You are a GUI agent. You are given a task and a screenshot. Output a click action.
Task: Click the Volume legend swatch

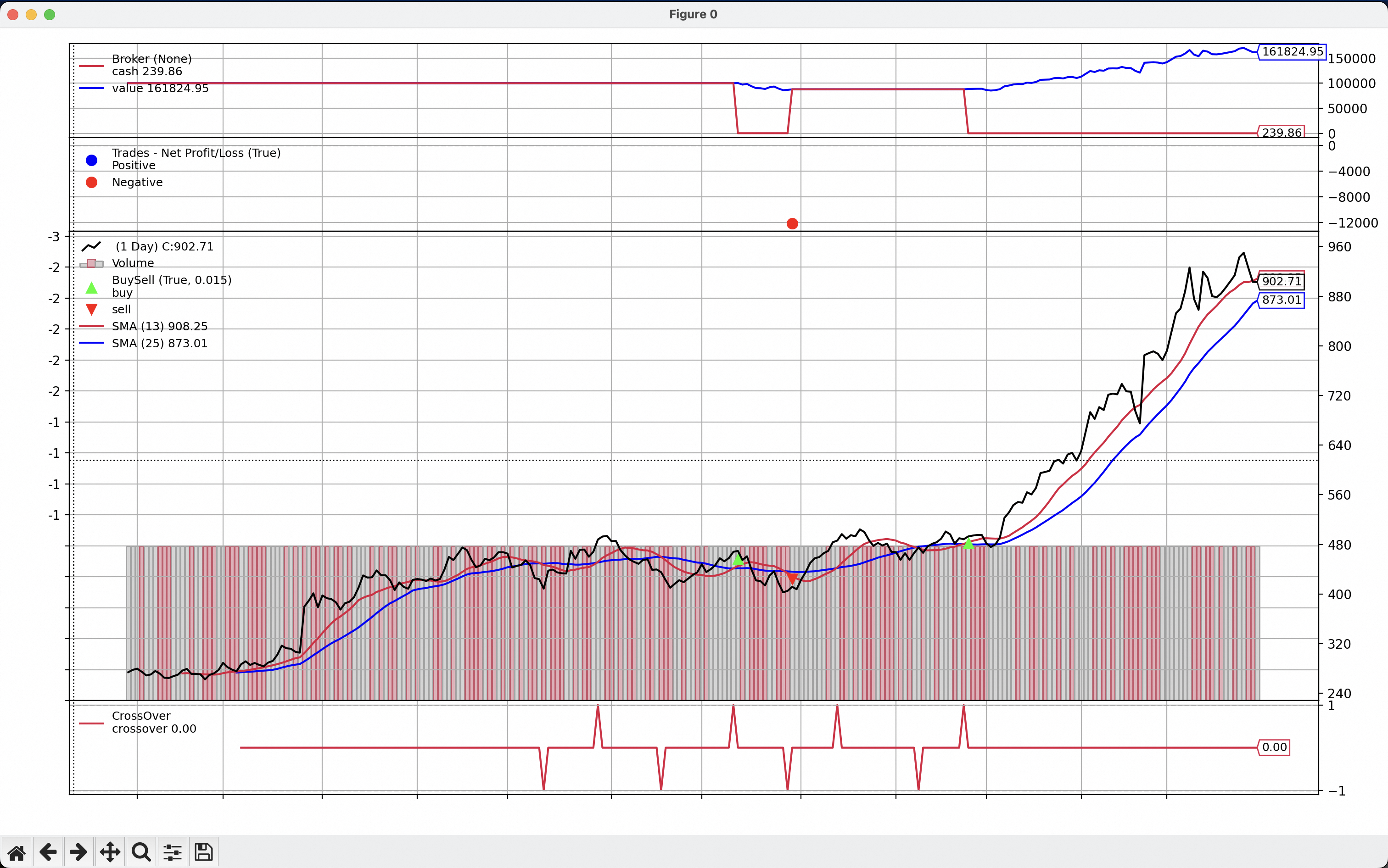point(91,263)
